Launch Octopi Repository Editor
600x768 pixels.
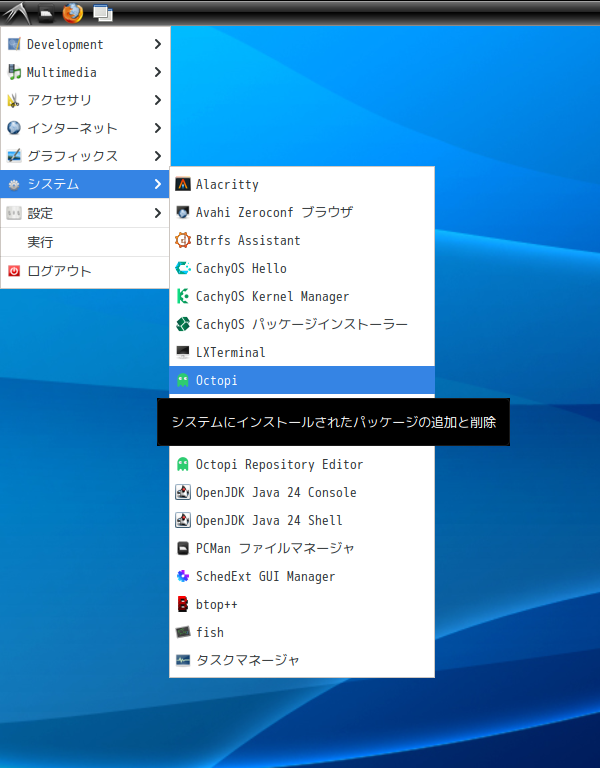tap(302, 464)
